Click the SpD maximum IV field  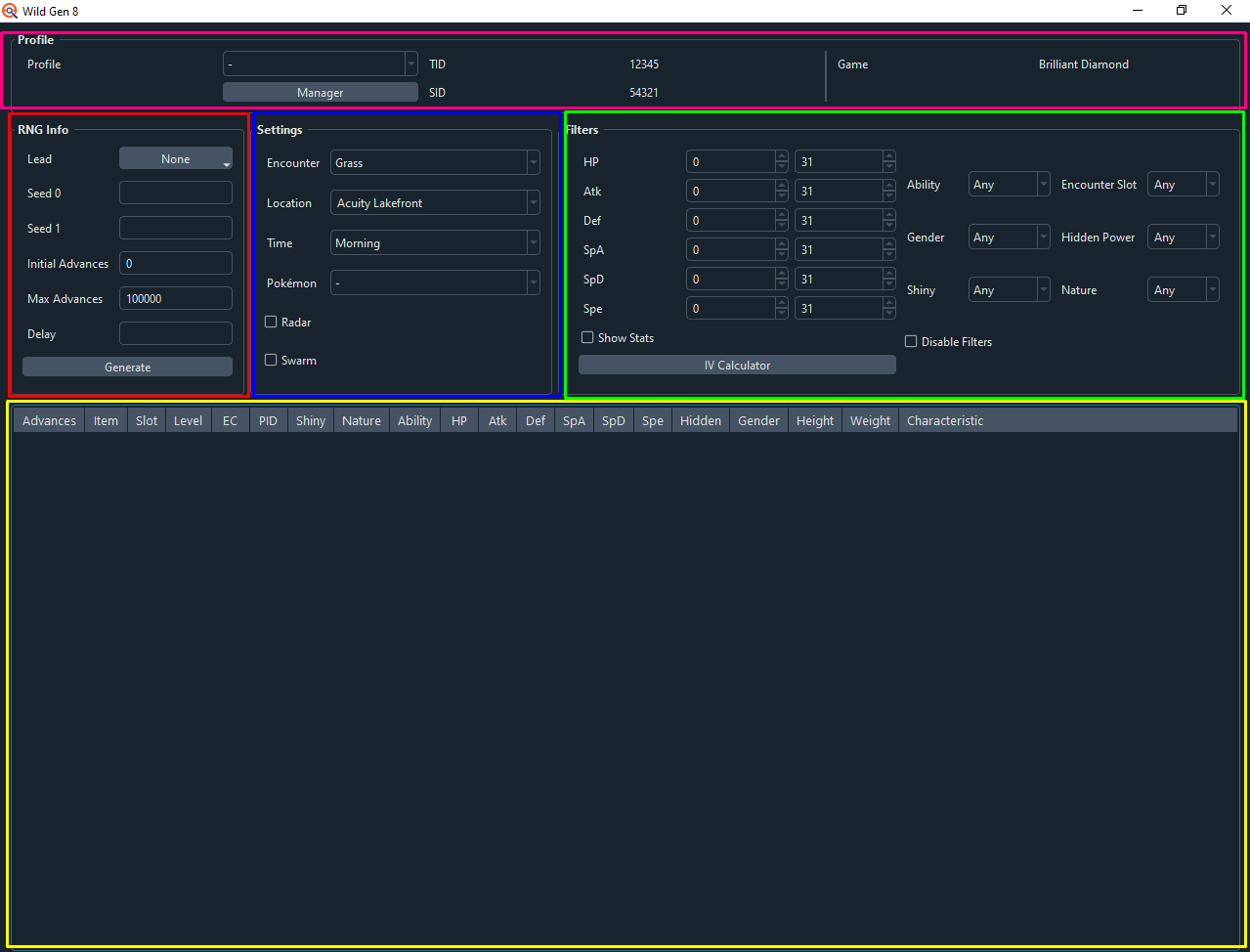(x=845, y=280)
